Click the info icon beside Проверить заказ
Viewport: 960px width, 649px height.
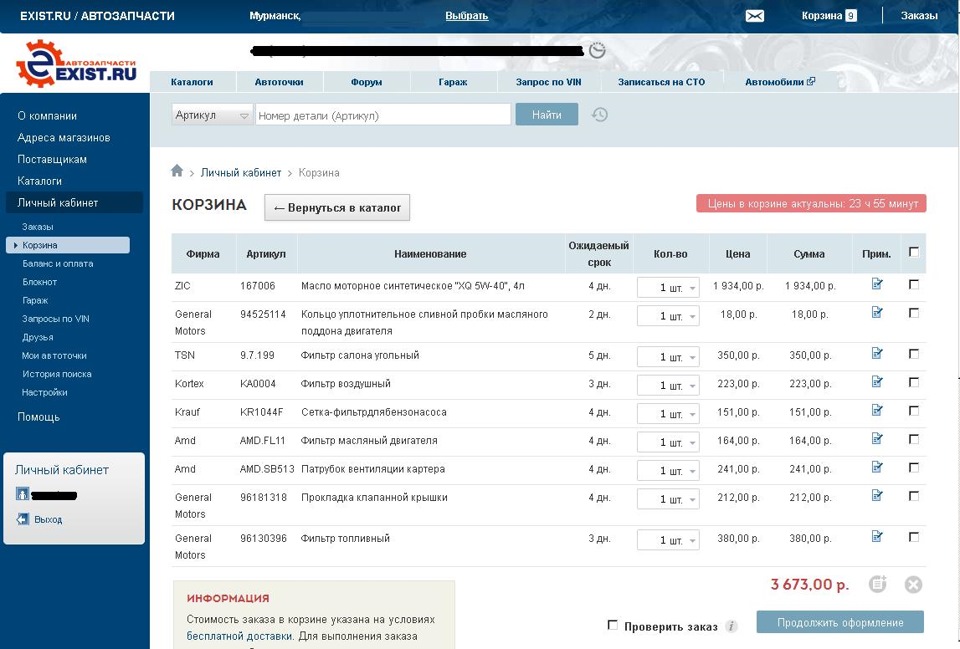pyautogui.click(x=731, y=624)
